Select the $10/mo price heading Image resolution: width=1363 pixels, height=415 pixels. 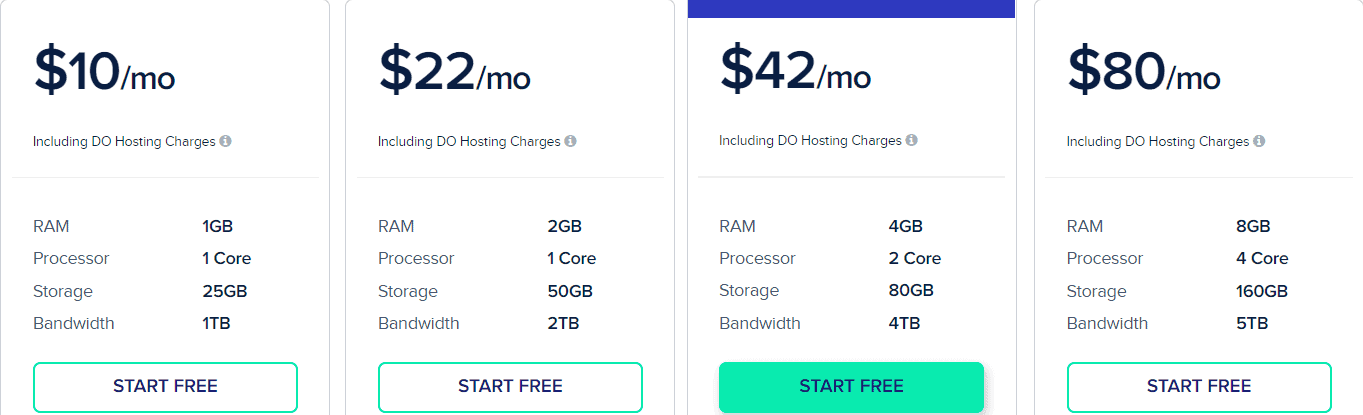coord(105,72)
